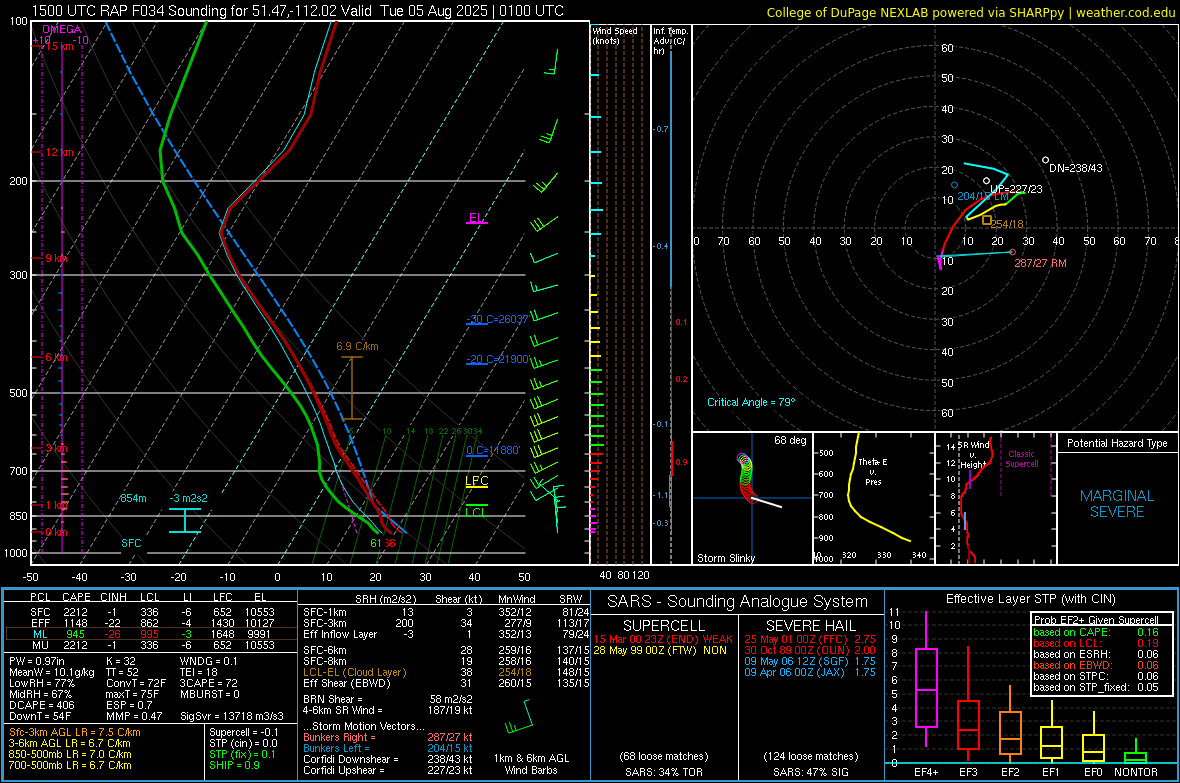Click the 68 deg Storm Slinky value
Image resolution: width=1180 pixels, height=783 pixels.
pyautogui.click(x=790, y=440)
